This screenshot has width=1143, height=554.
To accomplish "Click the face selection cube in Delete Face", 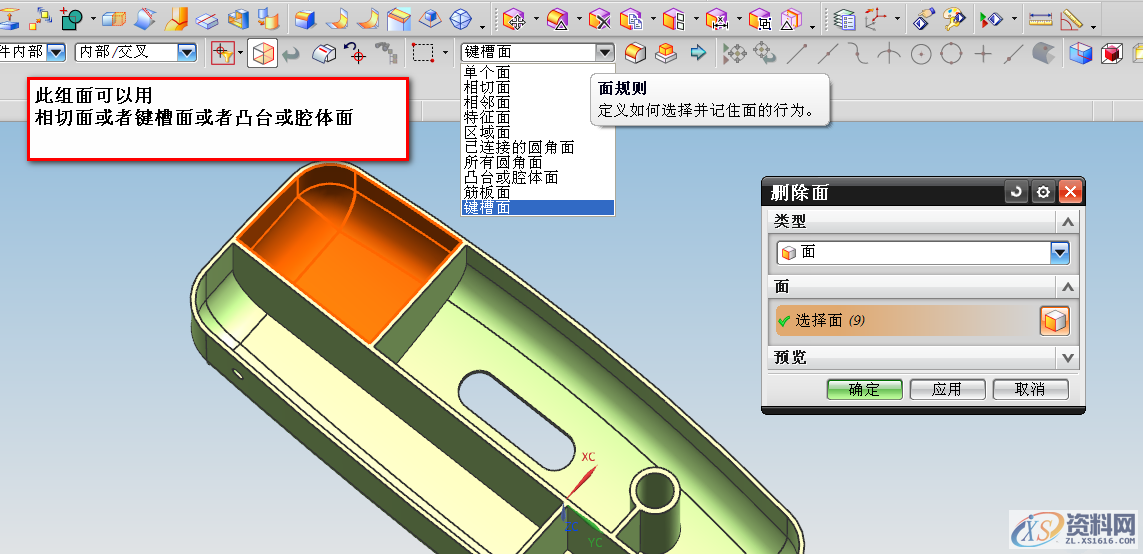I will point(1054,320).
